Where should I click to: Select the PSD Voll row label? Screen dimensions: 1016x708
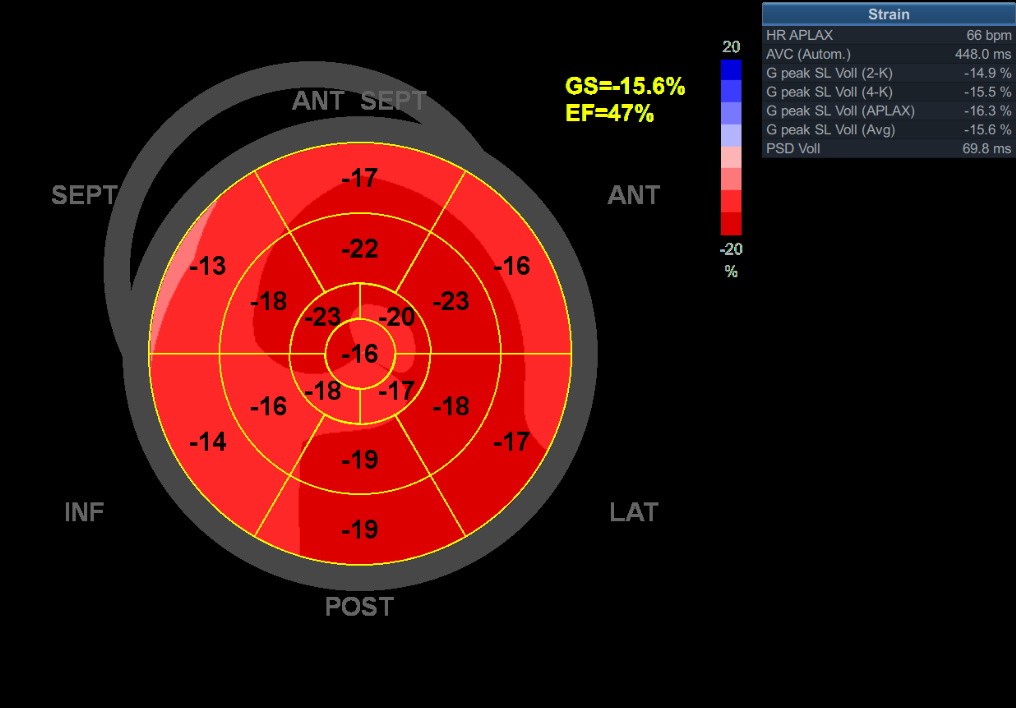pyautogui.click(x=792, y=148)
